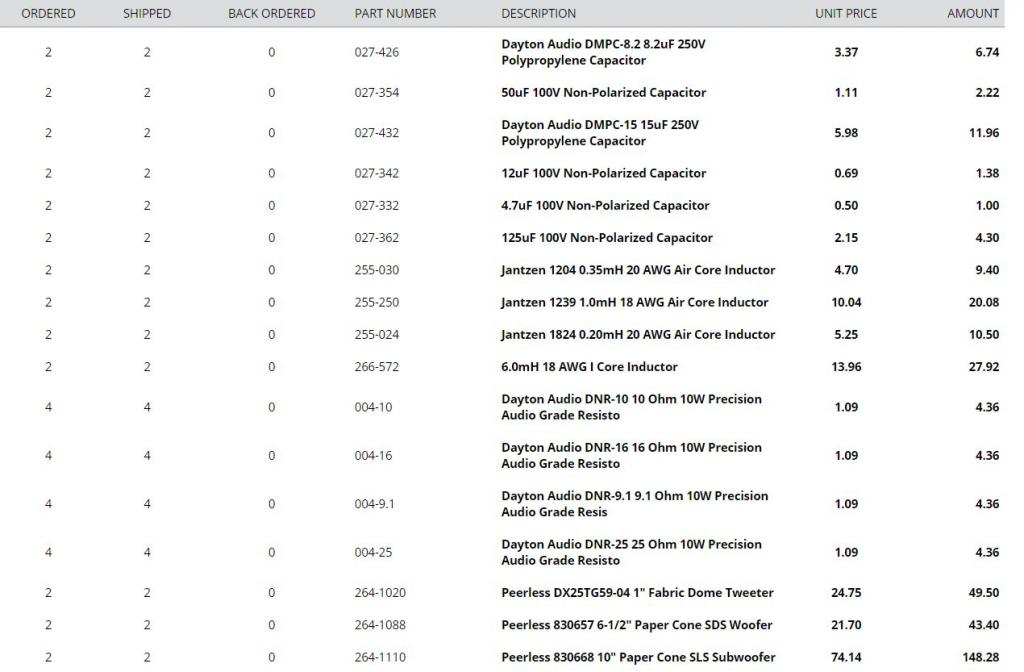
Task: Click the DESCRIPTION column header
Action: (x=539, y=13)
